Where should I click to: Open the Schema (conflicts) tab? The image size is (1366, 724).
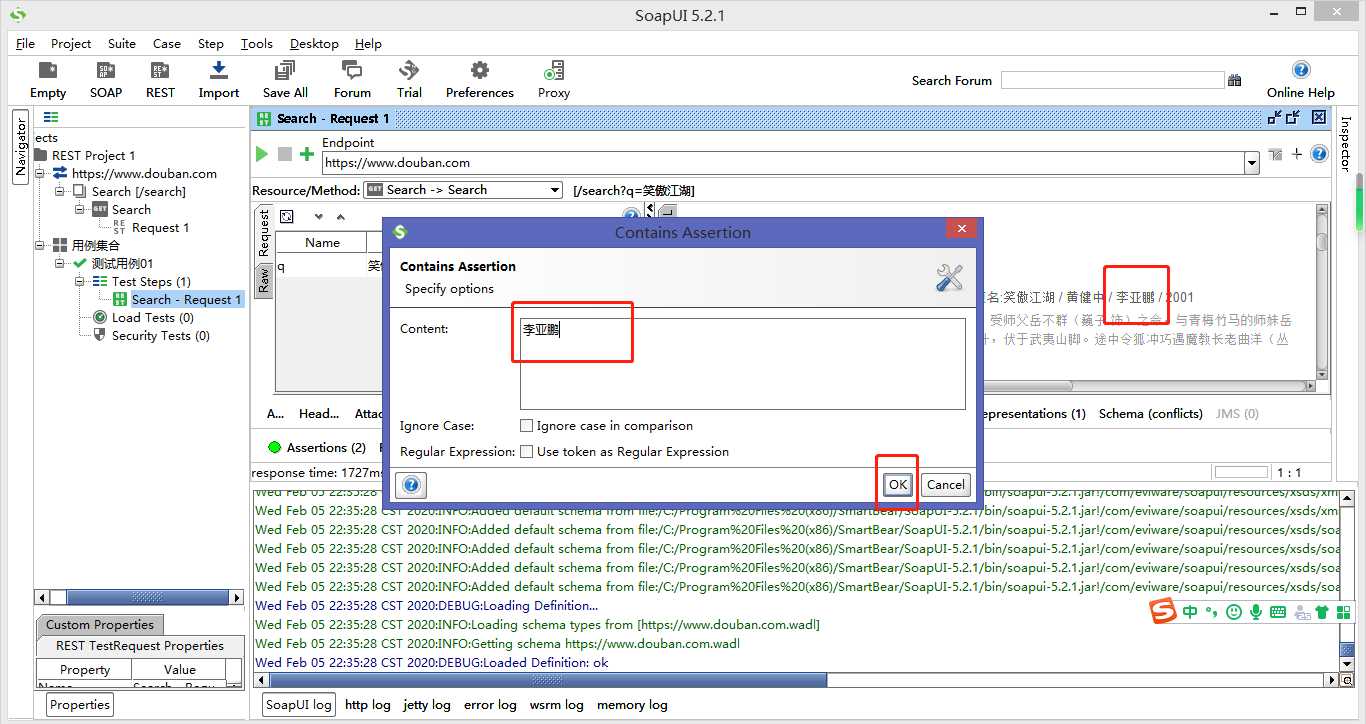tap(1150, 413)
